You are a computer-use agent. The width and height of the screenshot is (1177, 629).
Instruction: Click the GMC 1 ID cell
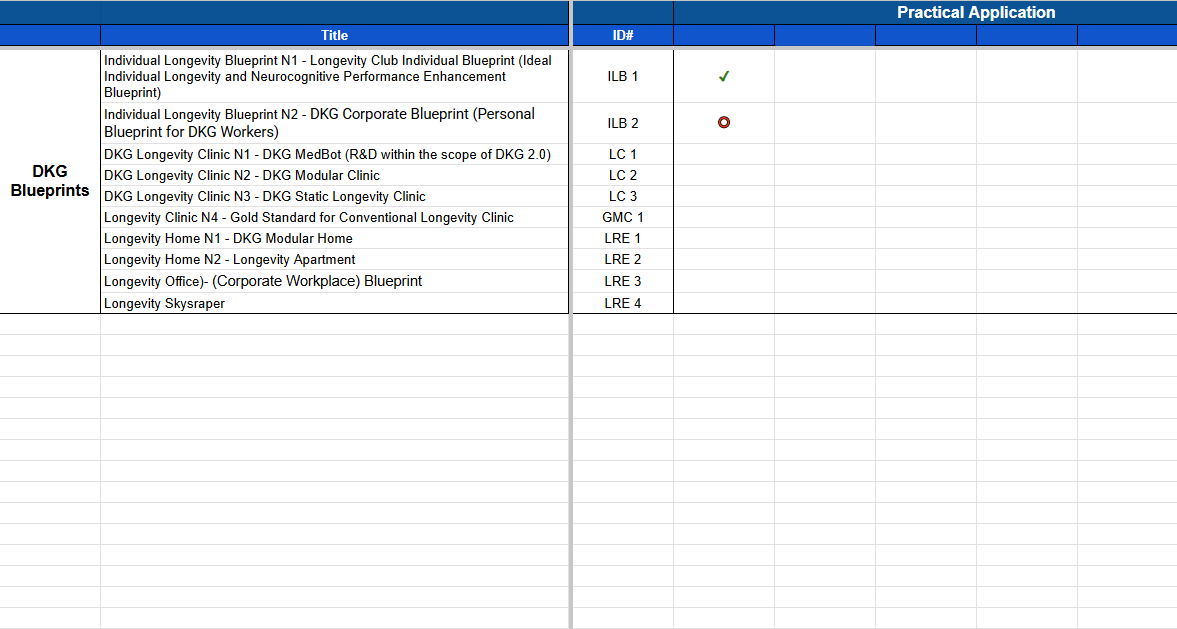click(x=622, y=217)
